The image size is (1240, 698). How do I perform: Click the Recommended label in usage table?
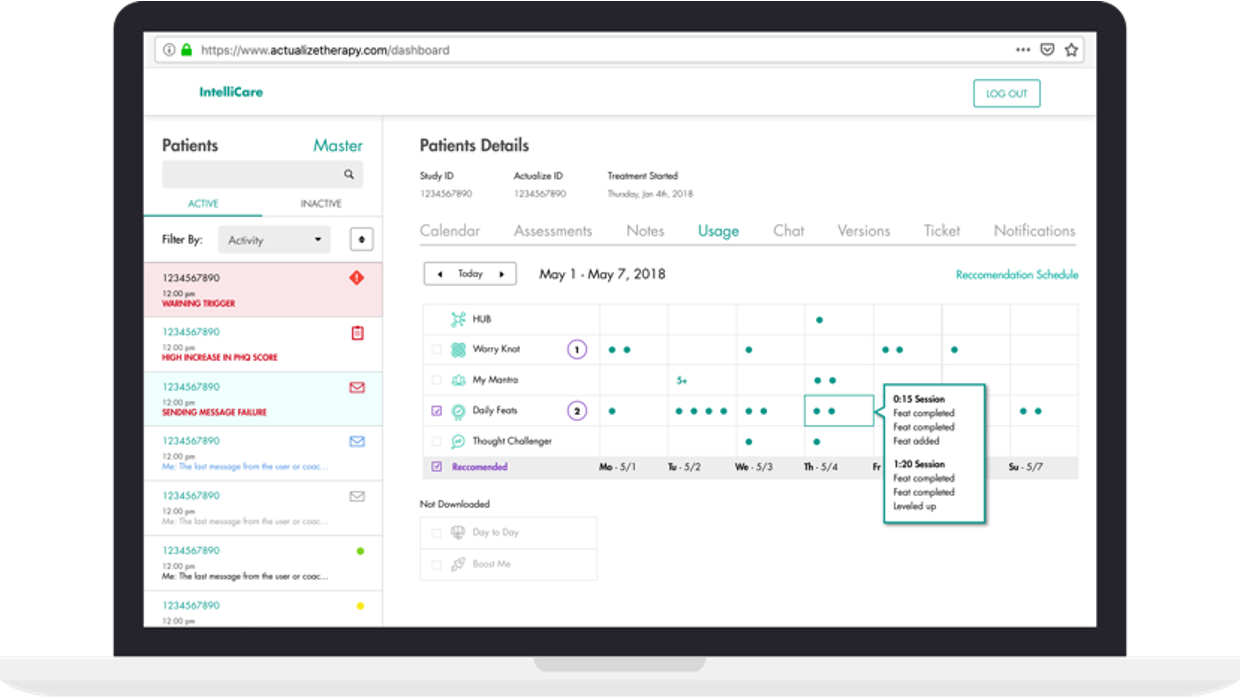[x=480, y=467]
